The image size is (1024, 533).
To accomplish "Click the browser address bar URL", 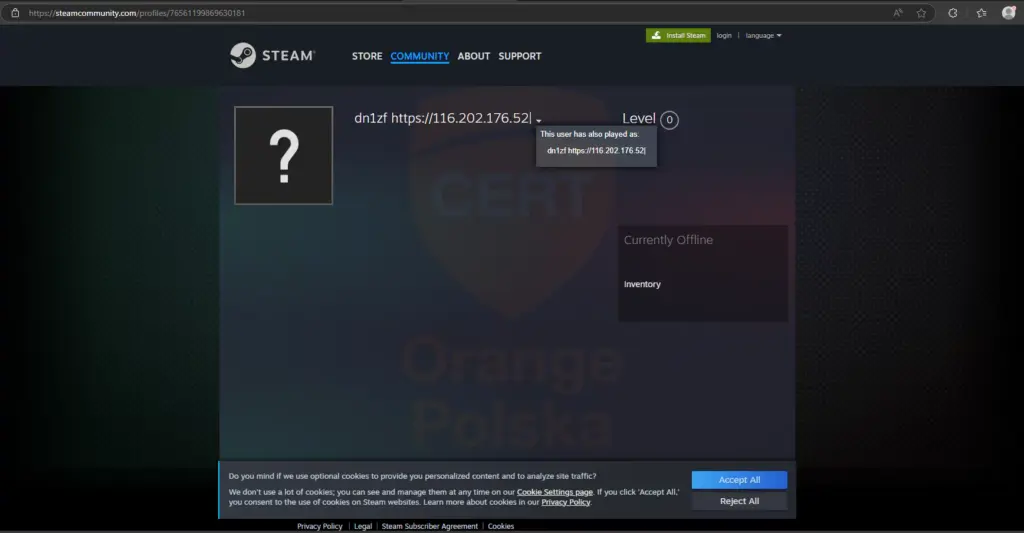I will point(136,13).
